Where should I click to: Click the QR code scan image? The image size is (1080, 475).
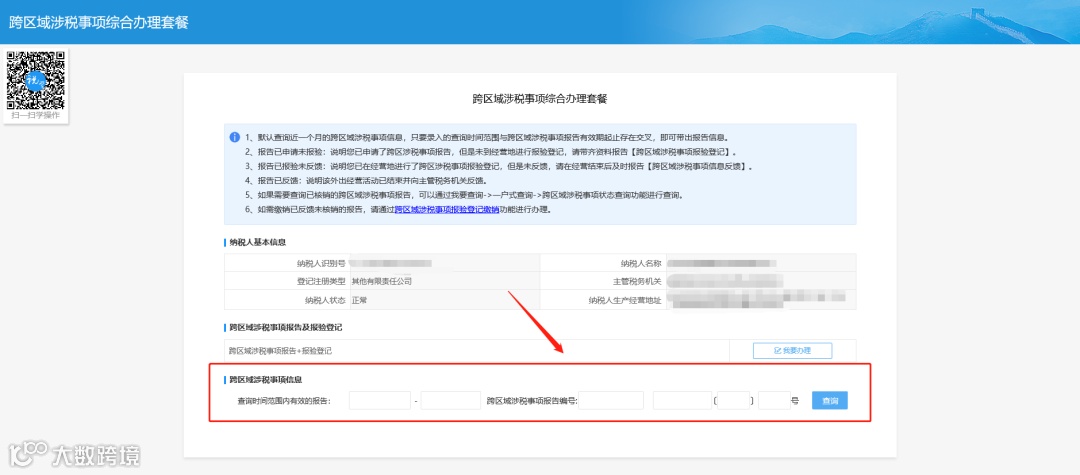(x=36, y=80)
